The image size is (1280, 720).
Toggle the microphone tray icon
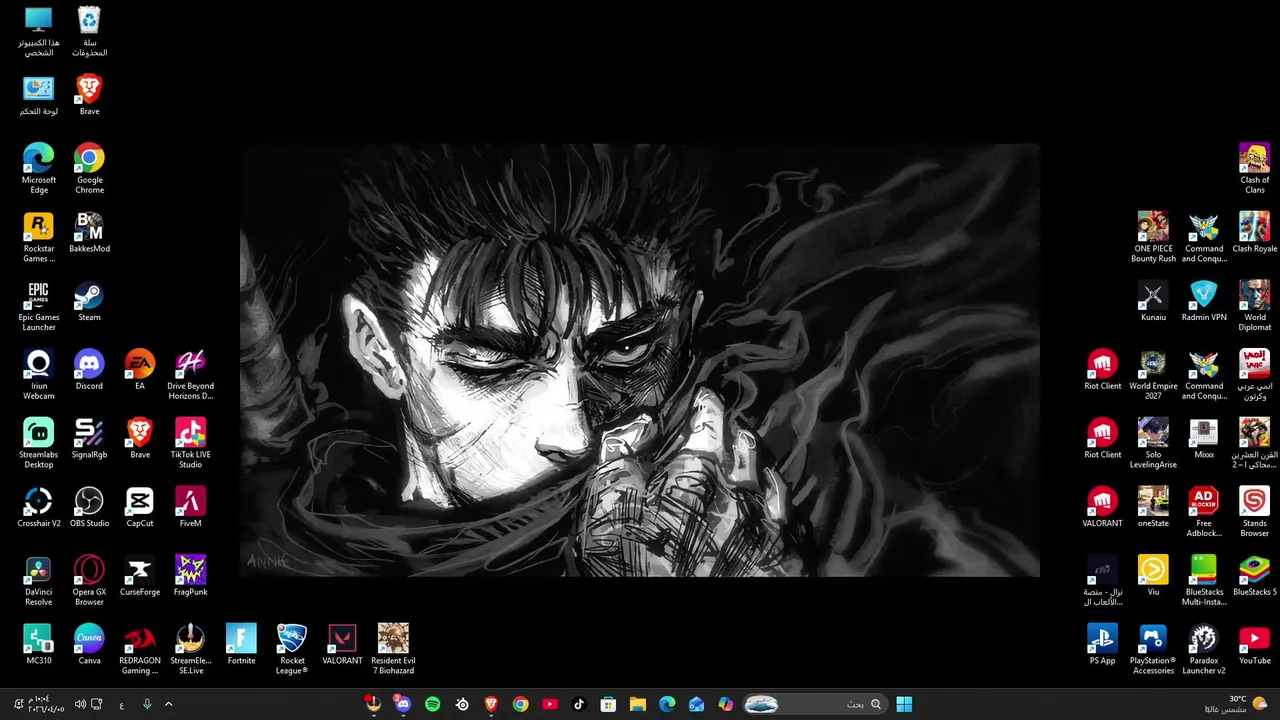coord(147,704)
